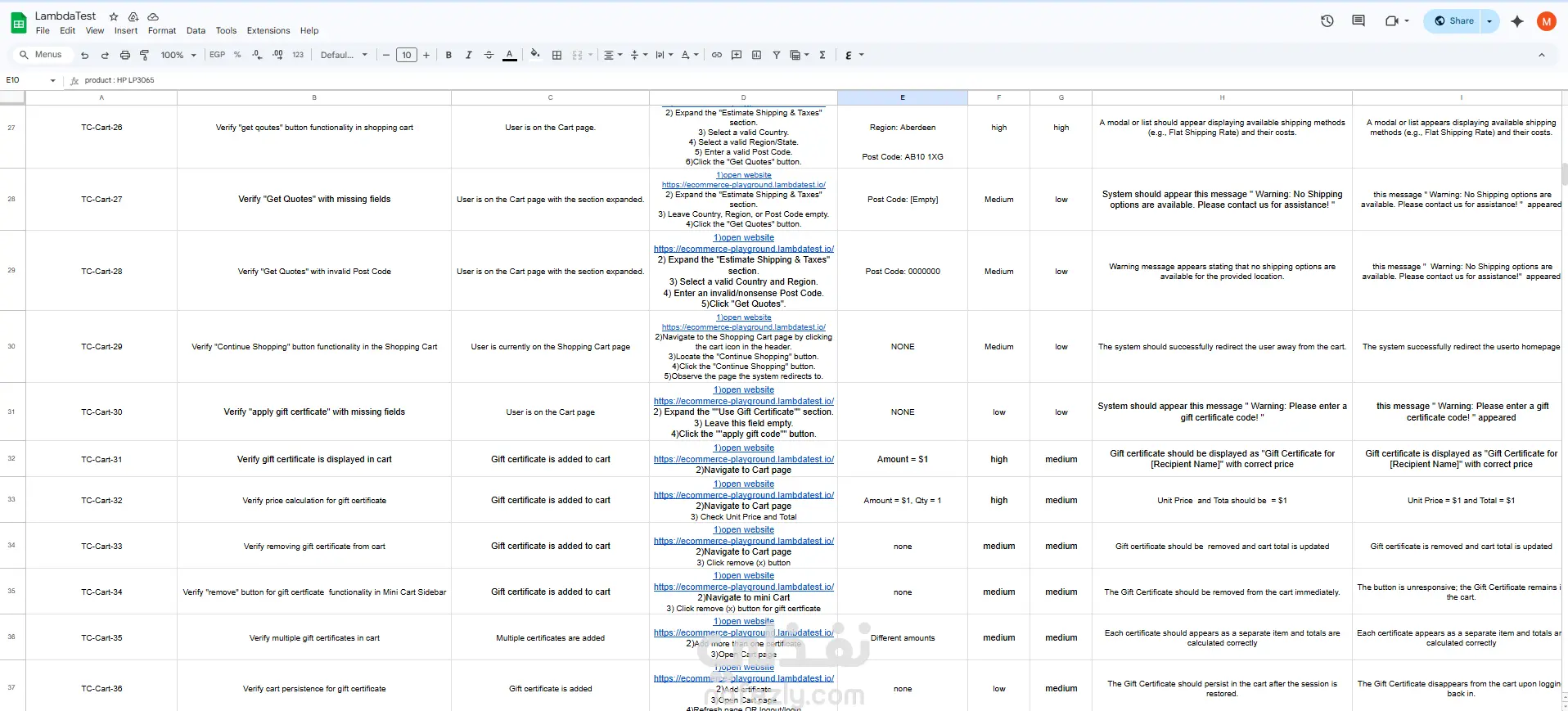Toggle strikethrough formatting
This screenshot has width=1568, height=711.
489,55
